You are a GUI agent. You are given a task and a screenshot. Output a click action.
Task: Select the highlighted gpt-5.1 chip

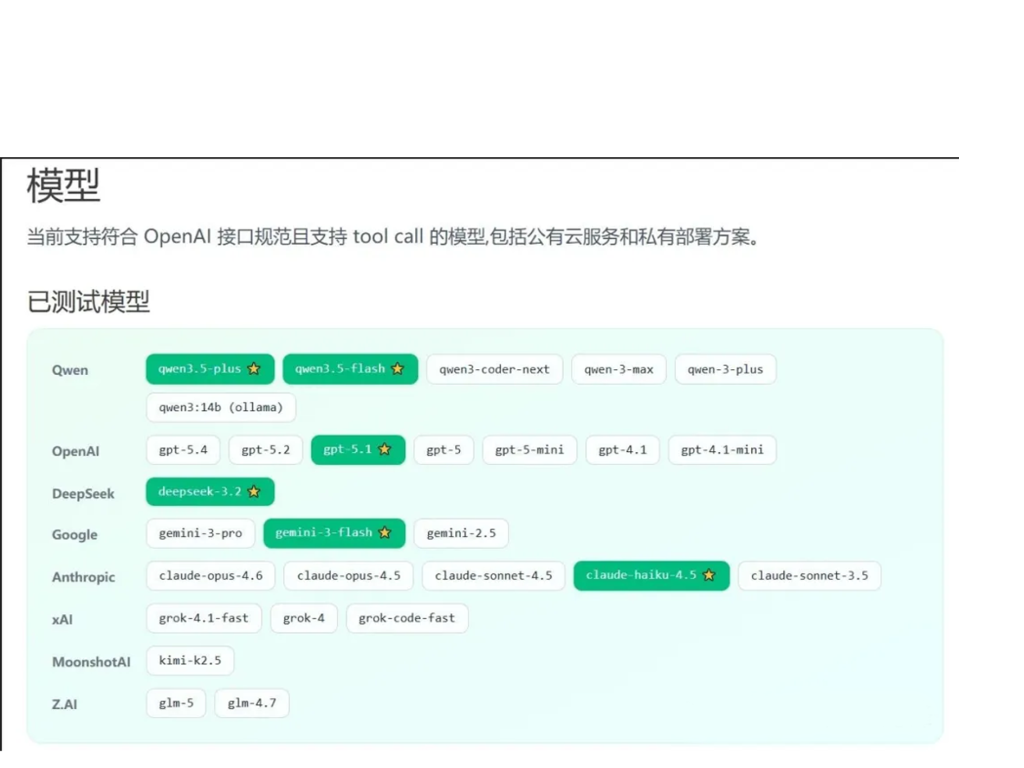358,449
